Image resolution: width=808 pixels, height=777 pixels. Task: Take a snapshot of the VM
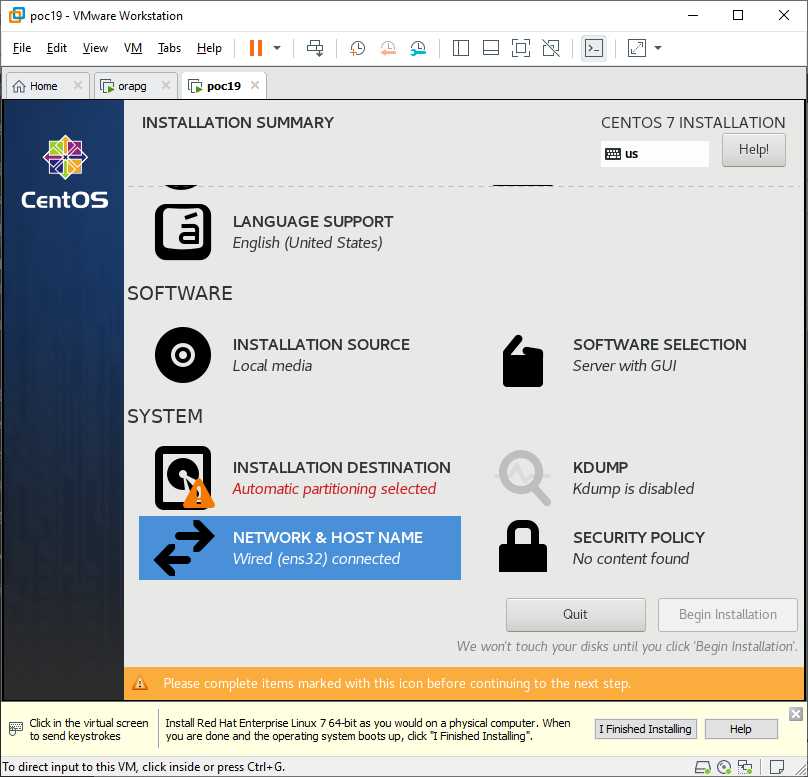[x=357, y=48]
